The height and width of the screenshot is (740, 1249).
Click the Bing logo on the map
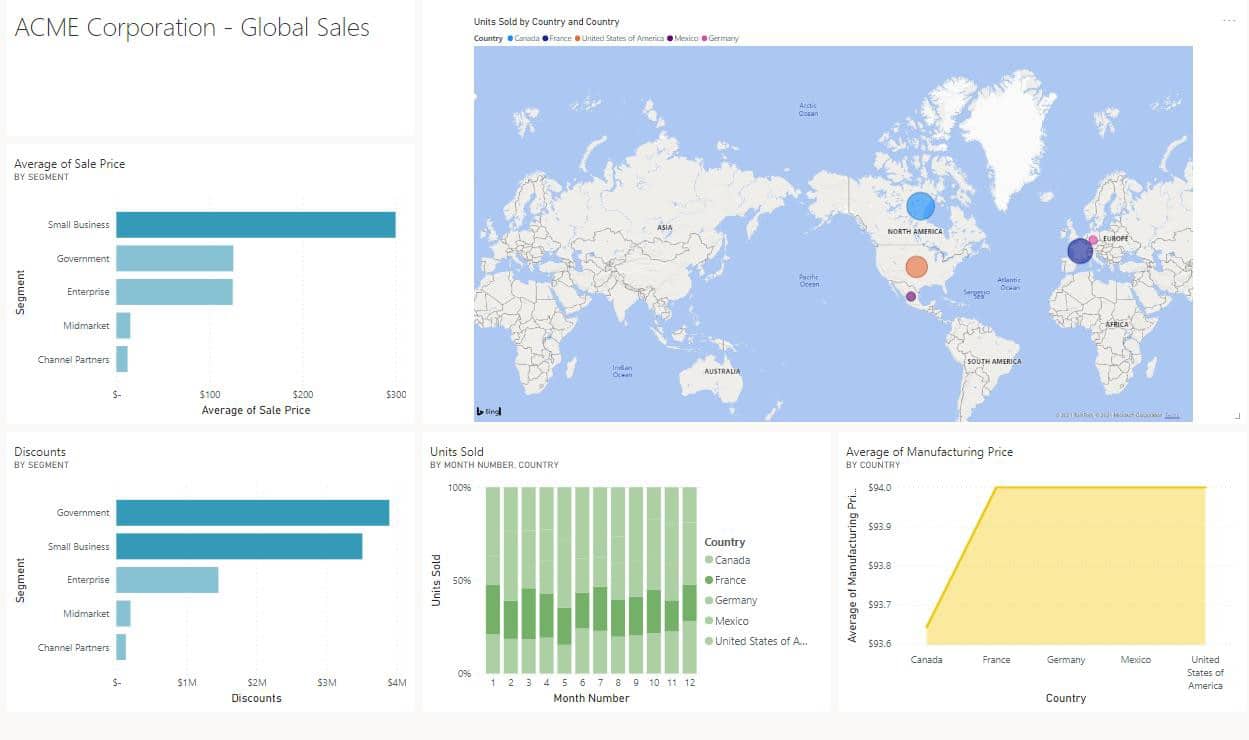point(488,410)
